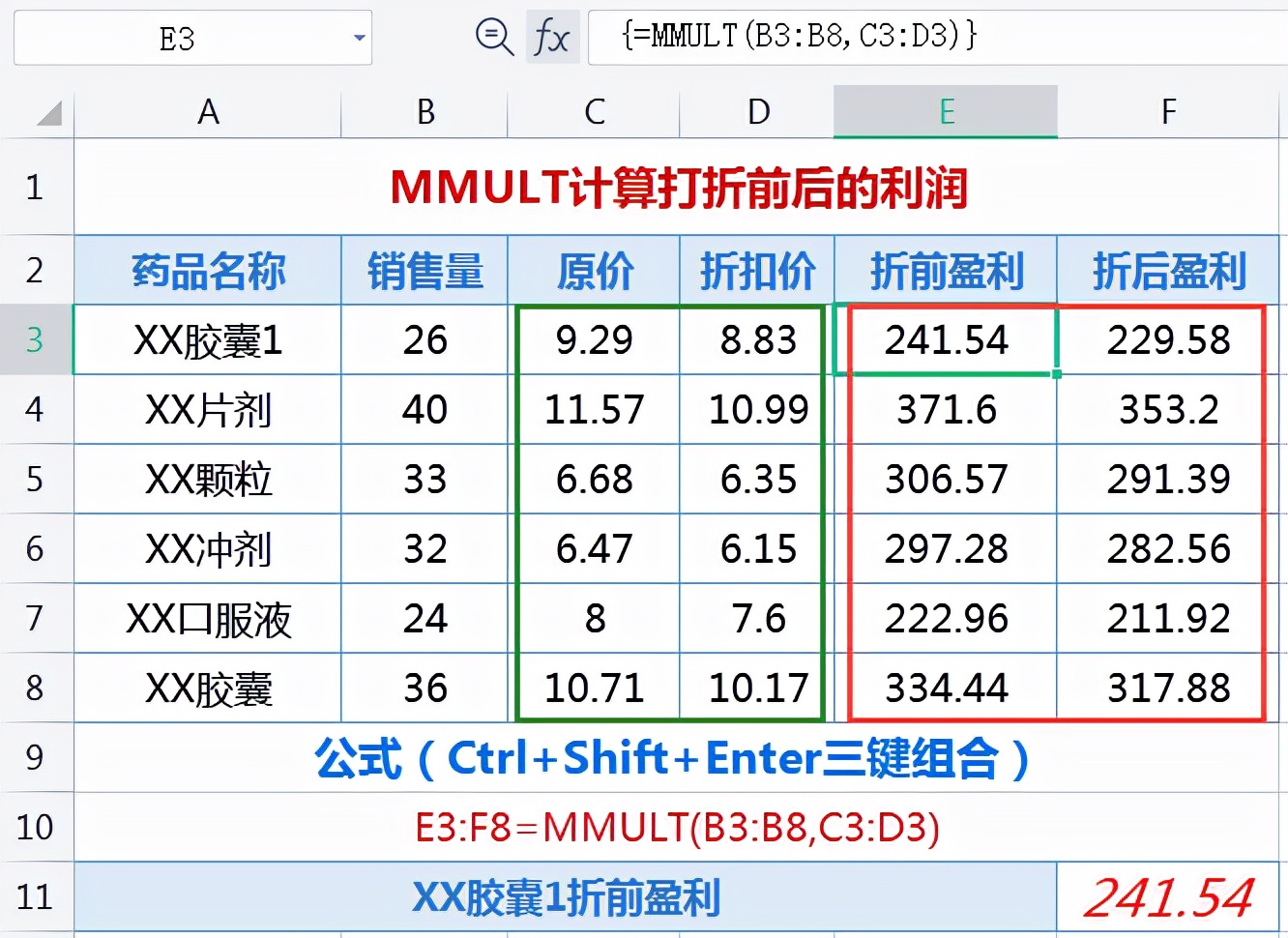Select discount price cell 7.6
This screenshot has width=1288, height=938.
[x=757, y=618]
